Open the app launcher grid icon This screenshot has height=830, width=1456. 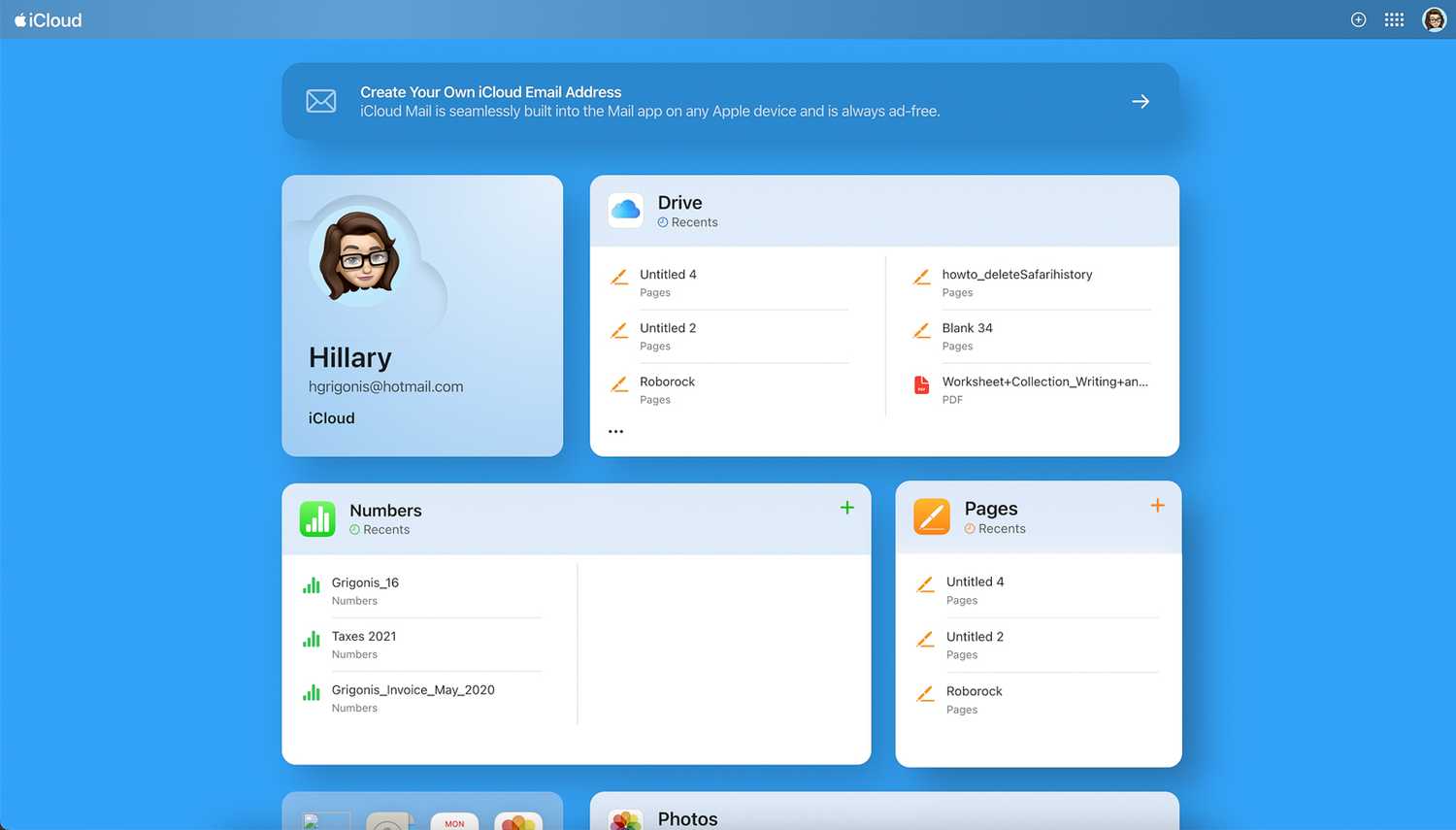point(1394,19)
